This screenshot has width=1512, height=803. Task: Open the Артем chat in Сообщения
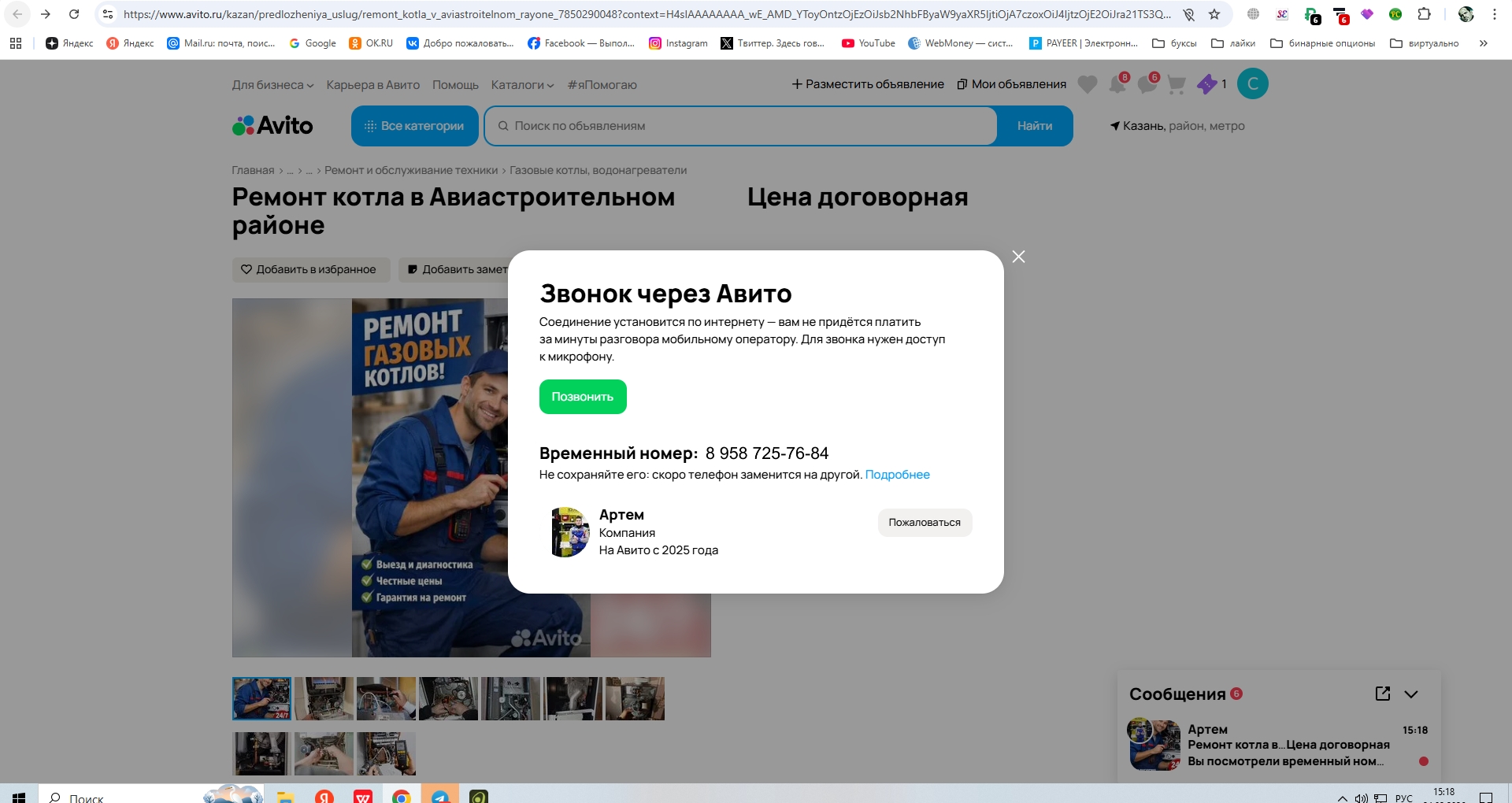[x=1279, y=745]
